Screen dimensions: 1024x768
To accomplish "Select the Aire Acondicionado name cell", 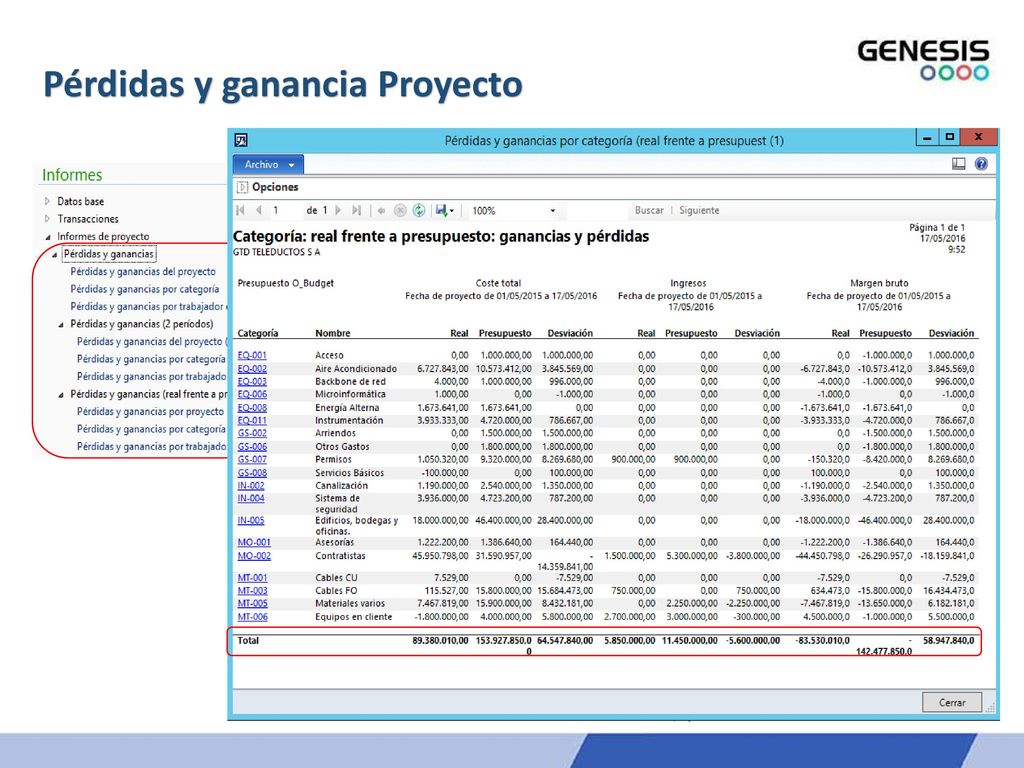I will point(356,369).
